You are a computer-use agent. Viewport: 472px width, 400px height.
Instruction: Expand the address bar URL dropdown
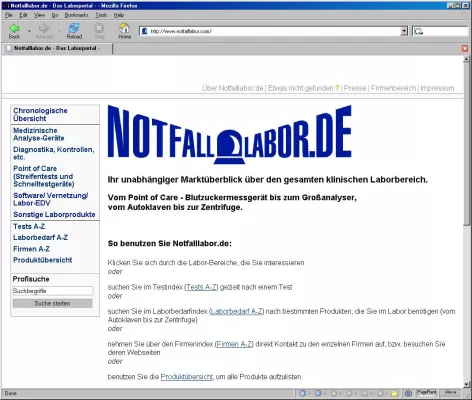404,31
